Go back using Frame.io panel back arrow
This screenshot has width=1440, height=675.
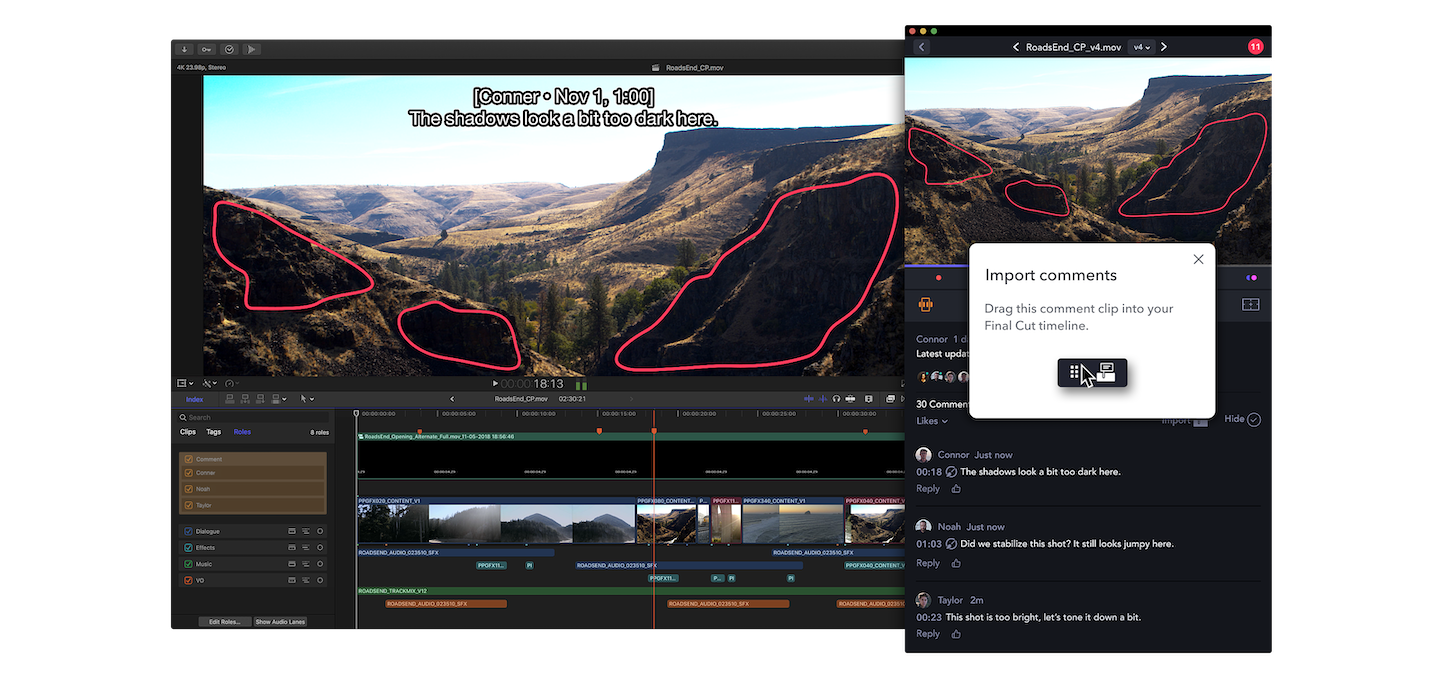click(922, 47)
